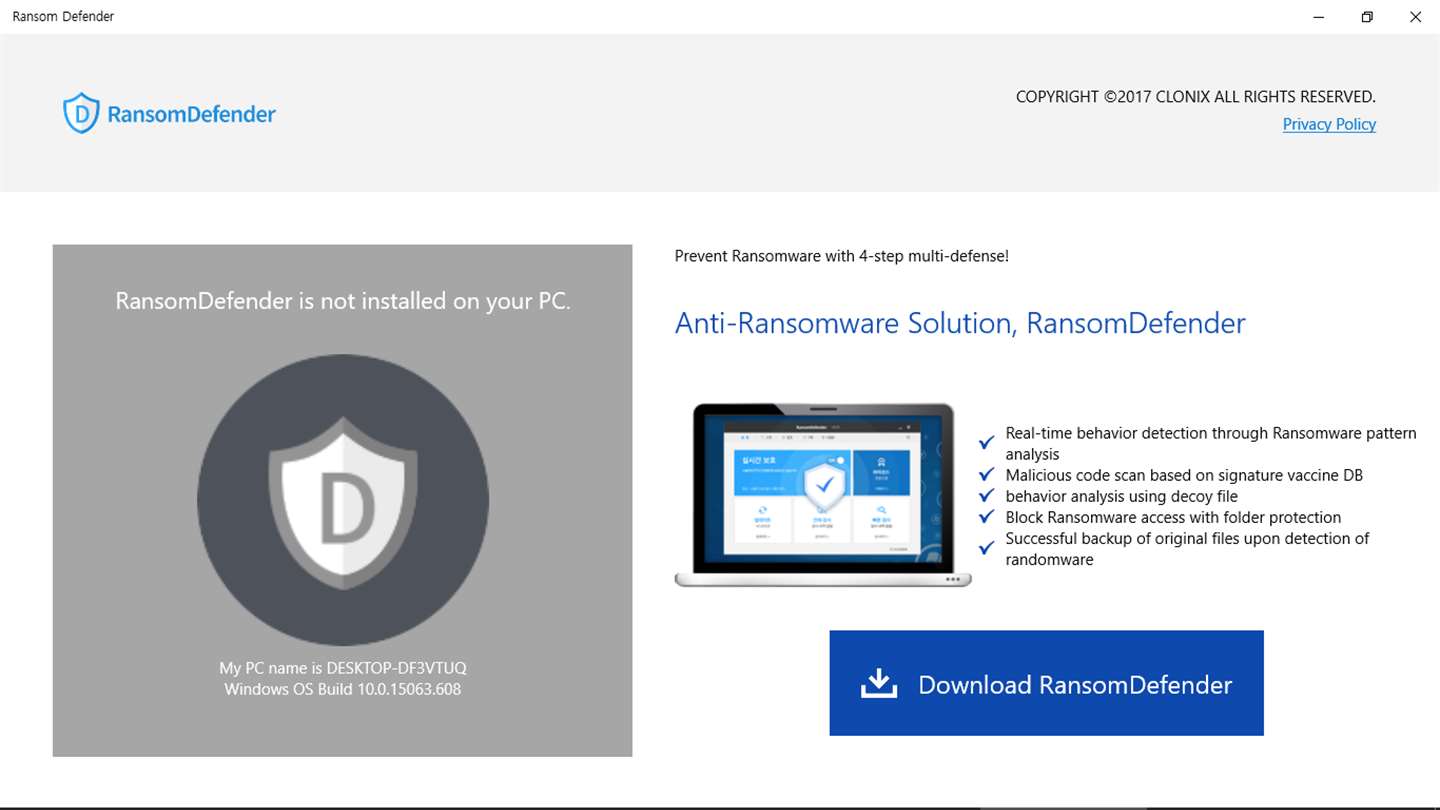Click the 'Ransom Defender' window title text
1440x810 pixels.
tap(63, 16)
